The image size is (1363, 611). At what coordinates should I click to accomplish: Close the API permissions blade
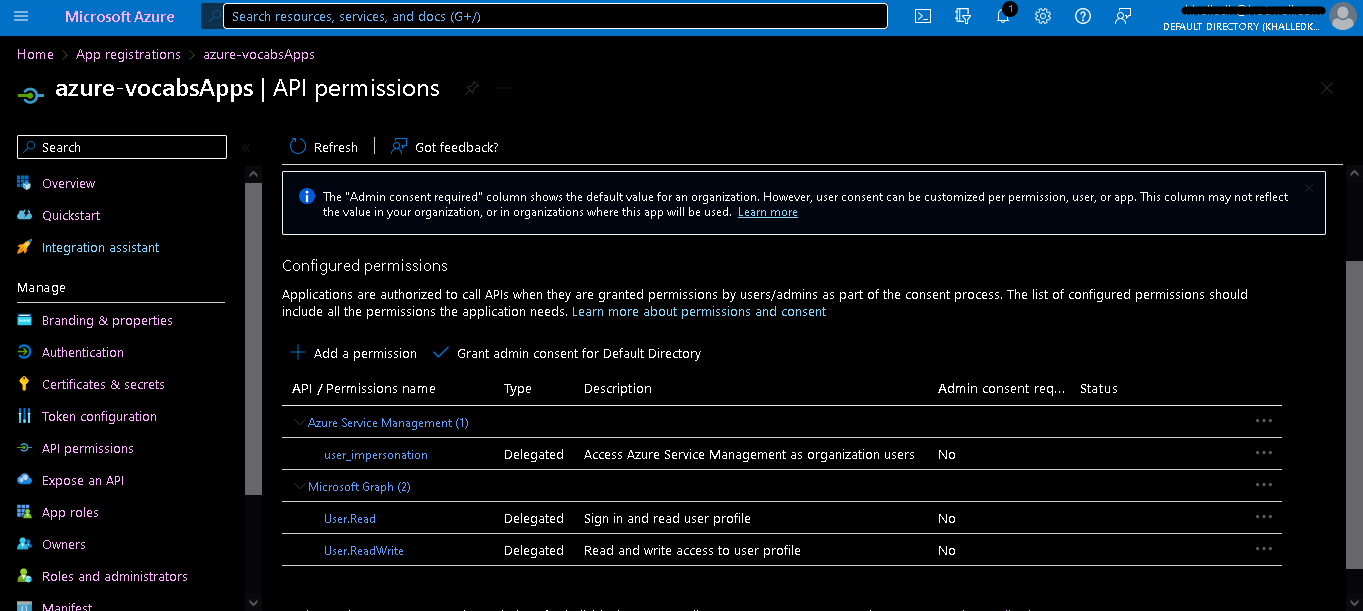(1327, 88)
